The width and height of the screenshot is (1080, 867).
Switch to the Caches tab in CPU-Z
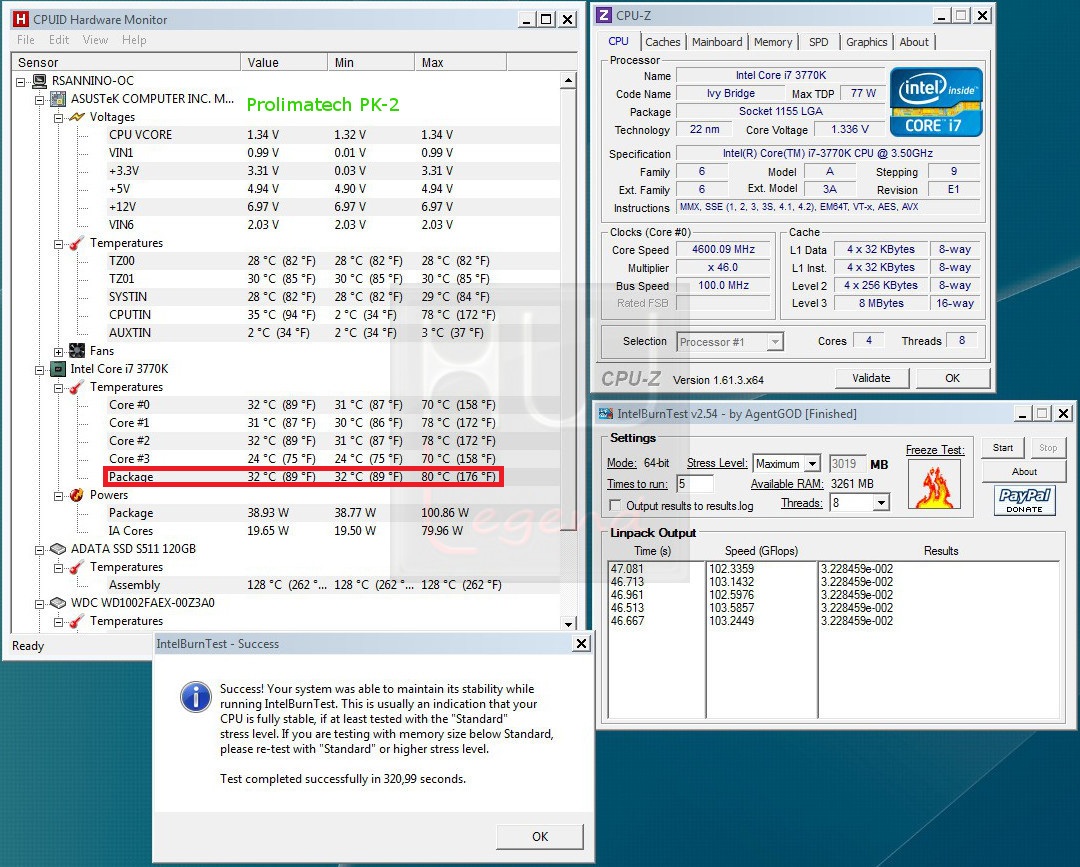[663, 42]
